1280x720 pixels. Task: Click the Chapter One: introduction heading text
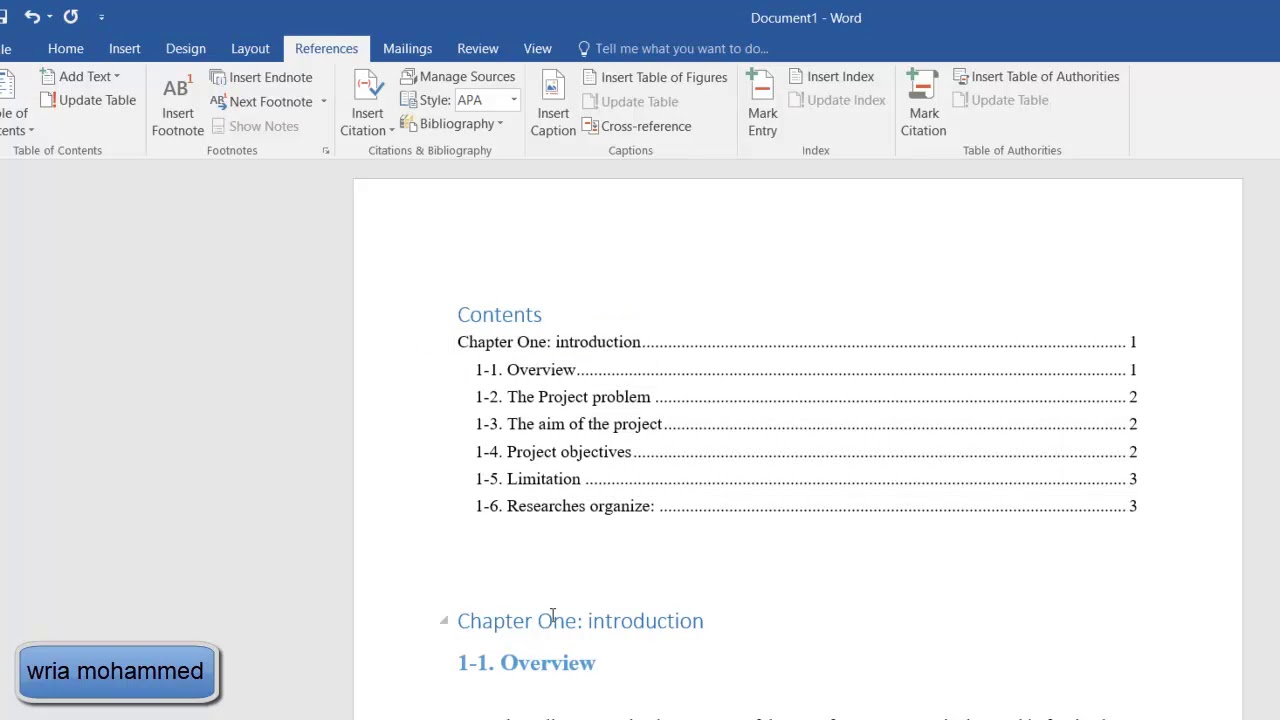[x=580, y=621]
